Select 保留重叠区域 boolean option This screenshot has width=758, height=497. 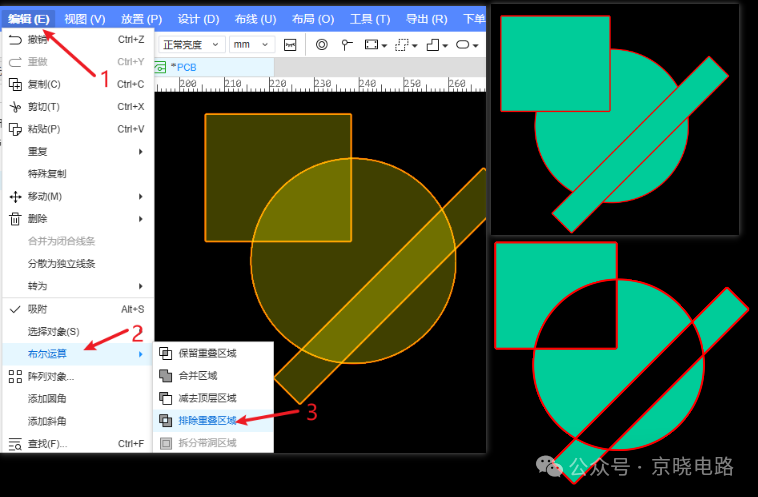tap(213, 353)
